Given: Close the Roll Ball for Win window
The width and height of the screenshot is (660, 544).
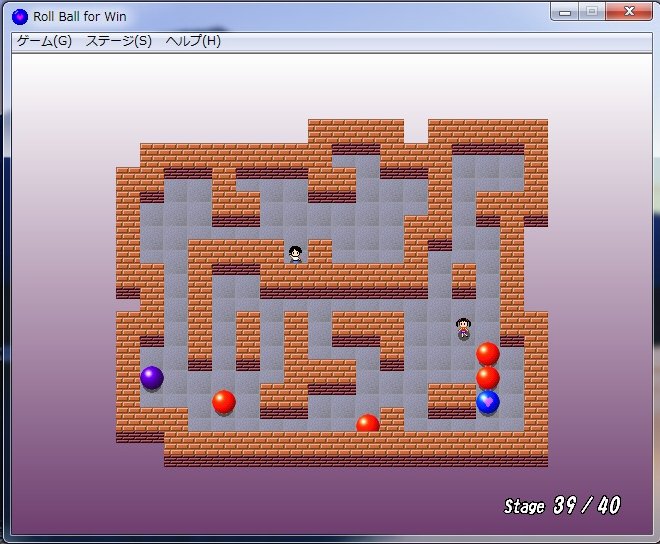Looking at the screenshot, I should pos(629,12).
